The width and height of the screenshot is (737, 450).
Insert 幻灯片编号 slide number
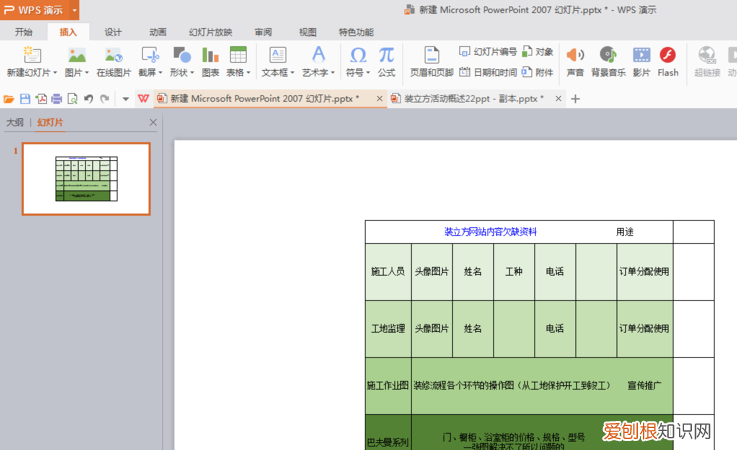coord(488,51)
